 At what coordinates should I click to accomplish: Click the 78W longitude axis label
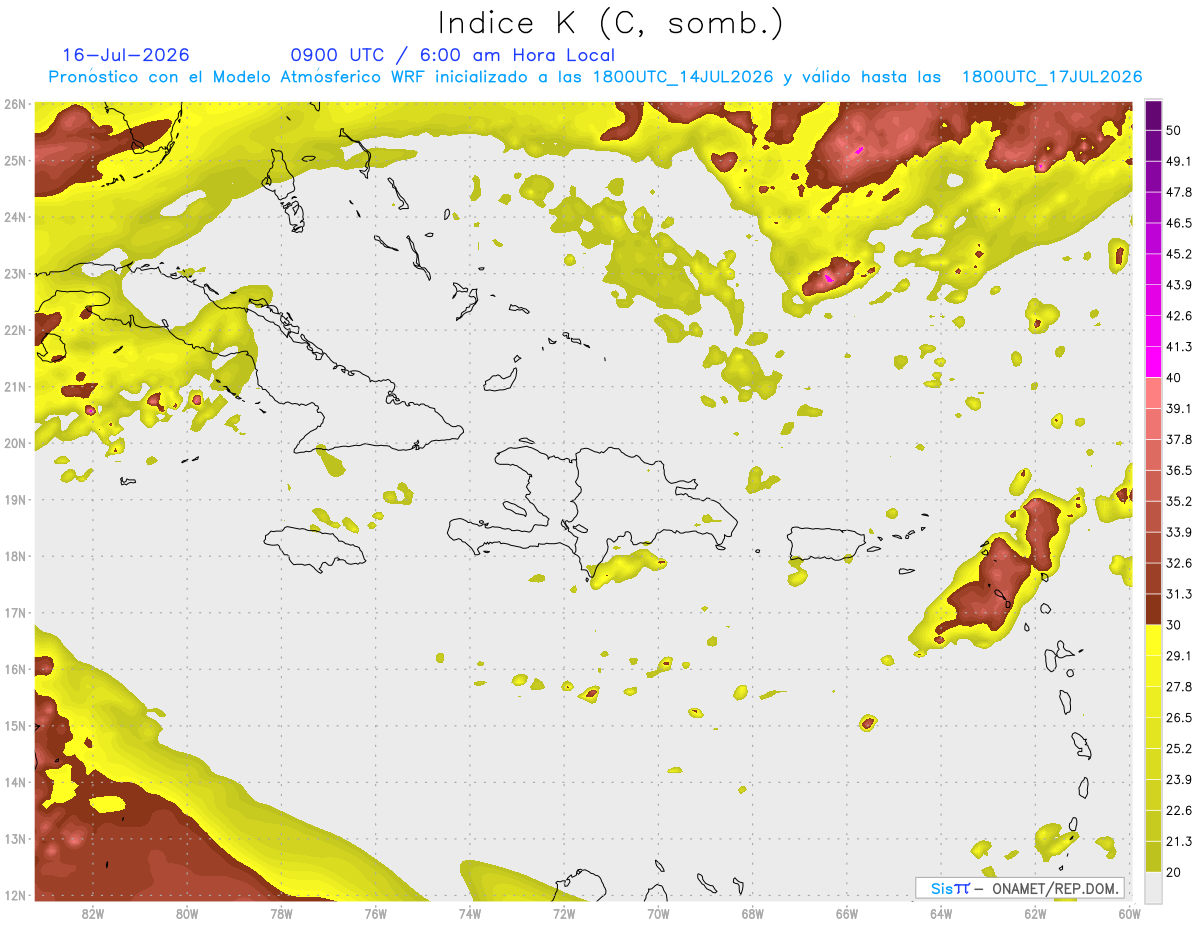pyautogui.click(x=281, y=913)
